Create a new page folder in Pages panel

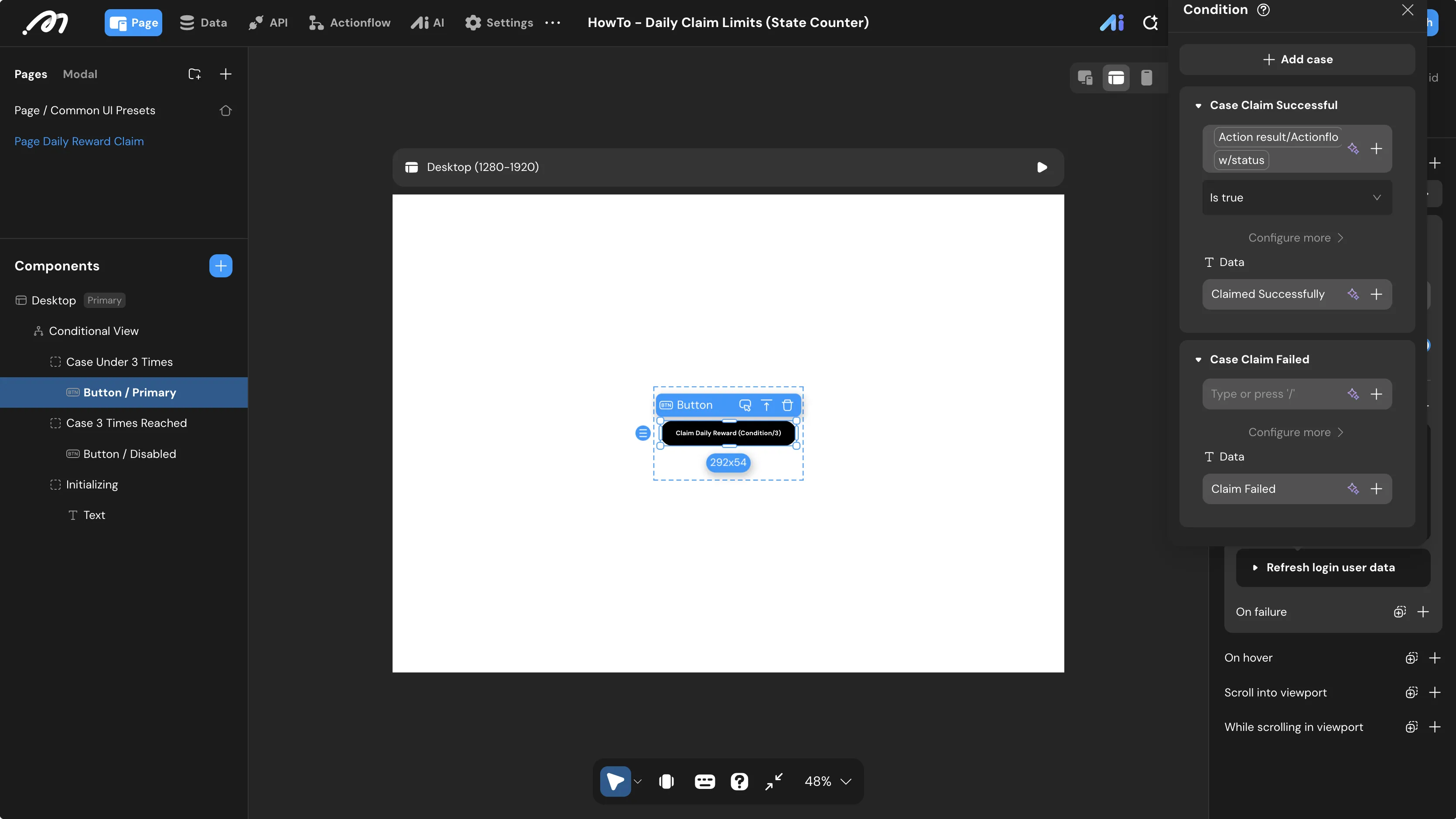195,74
